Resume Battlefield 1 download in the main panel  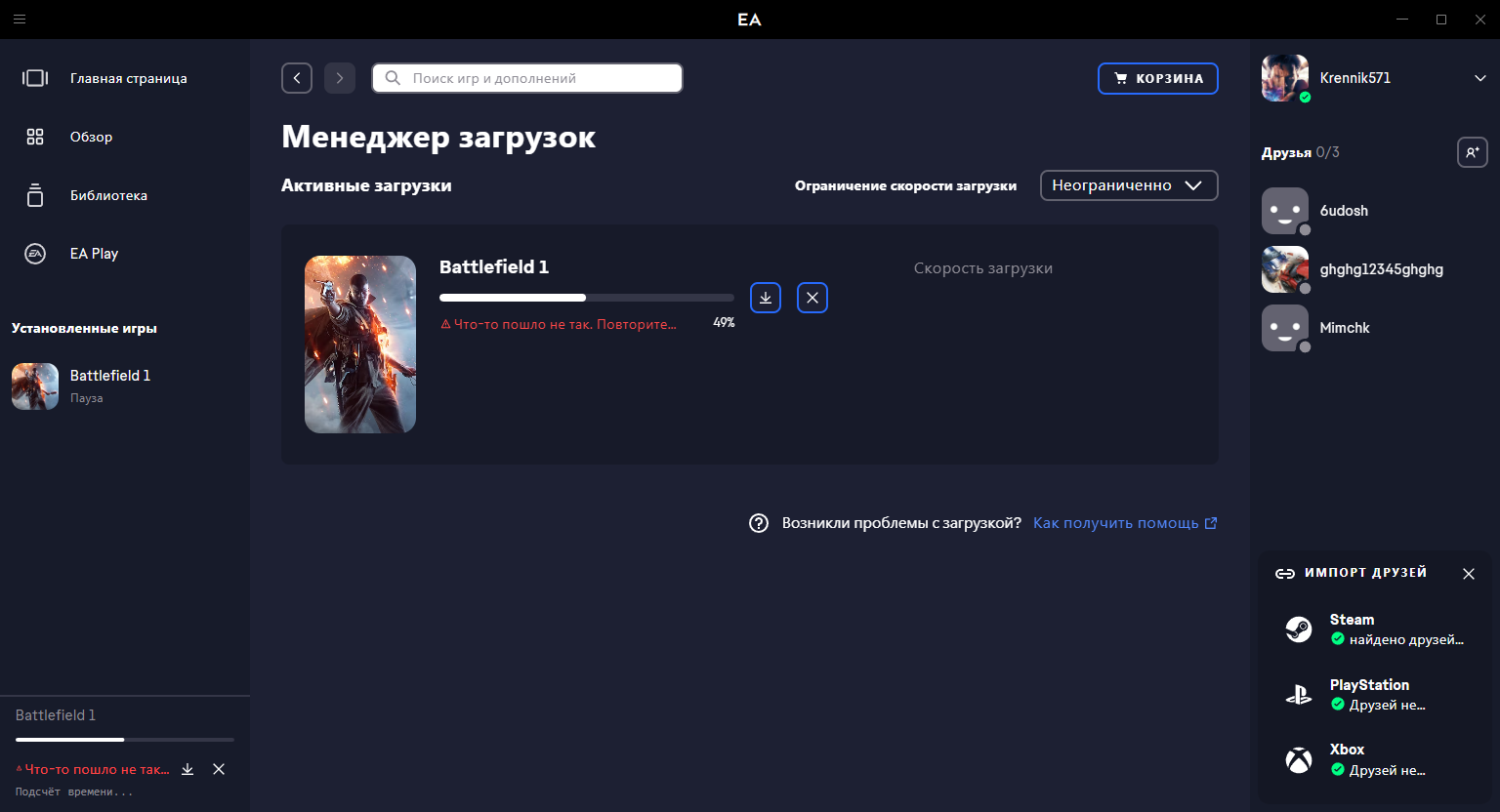pos(766,298)
